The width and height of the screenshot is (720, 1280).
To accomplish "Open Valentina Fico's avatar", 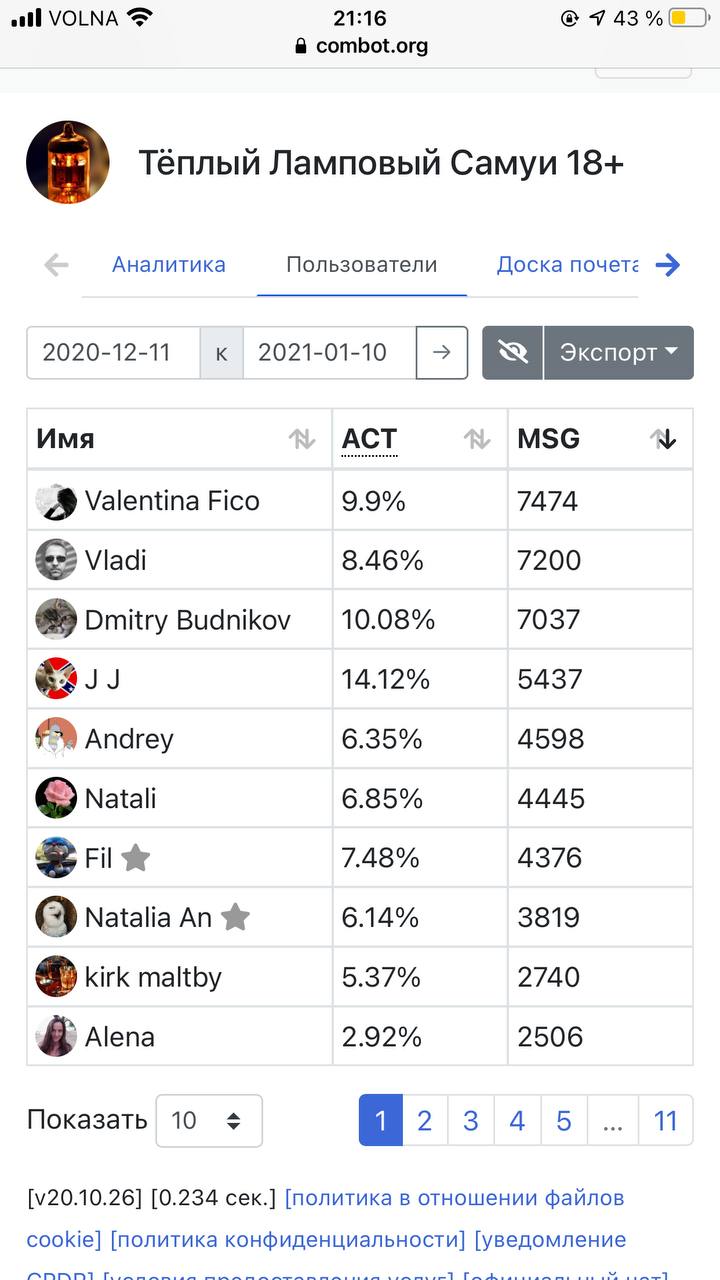I will pyautogui.click(x=56, y=501).
